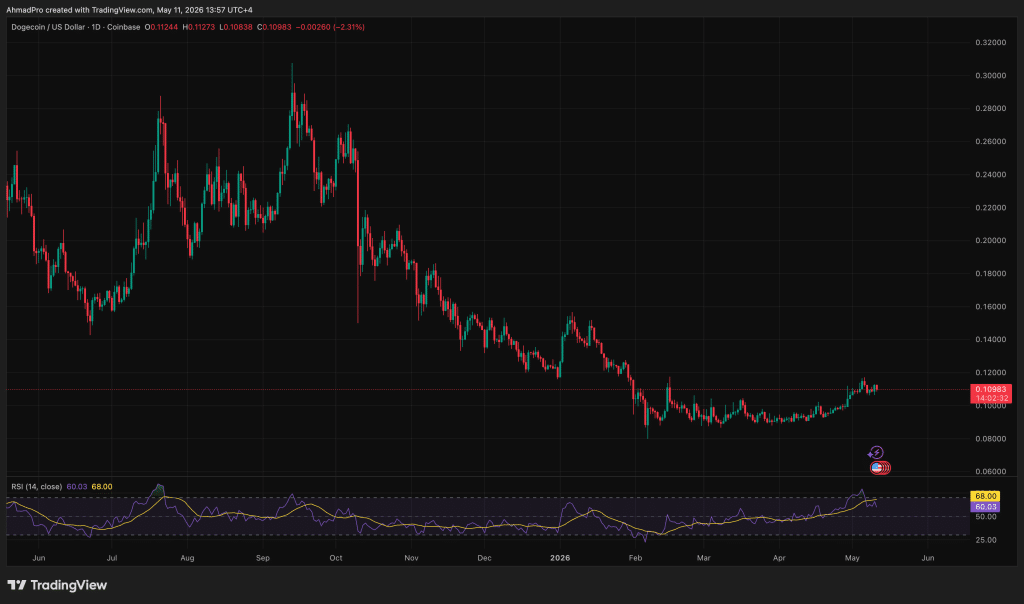Click the Mar label on the time axis
This screenshot has width=1024, height=604.
pos(703,558)
